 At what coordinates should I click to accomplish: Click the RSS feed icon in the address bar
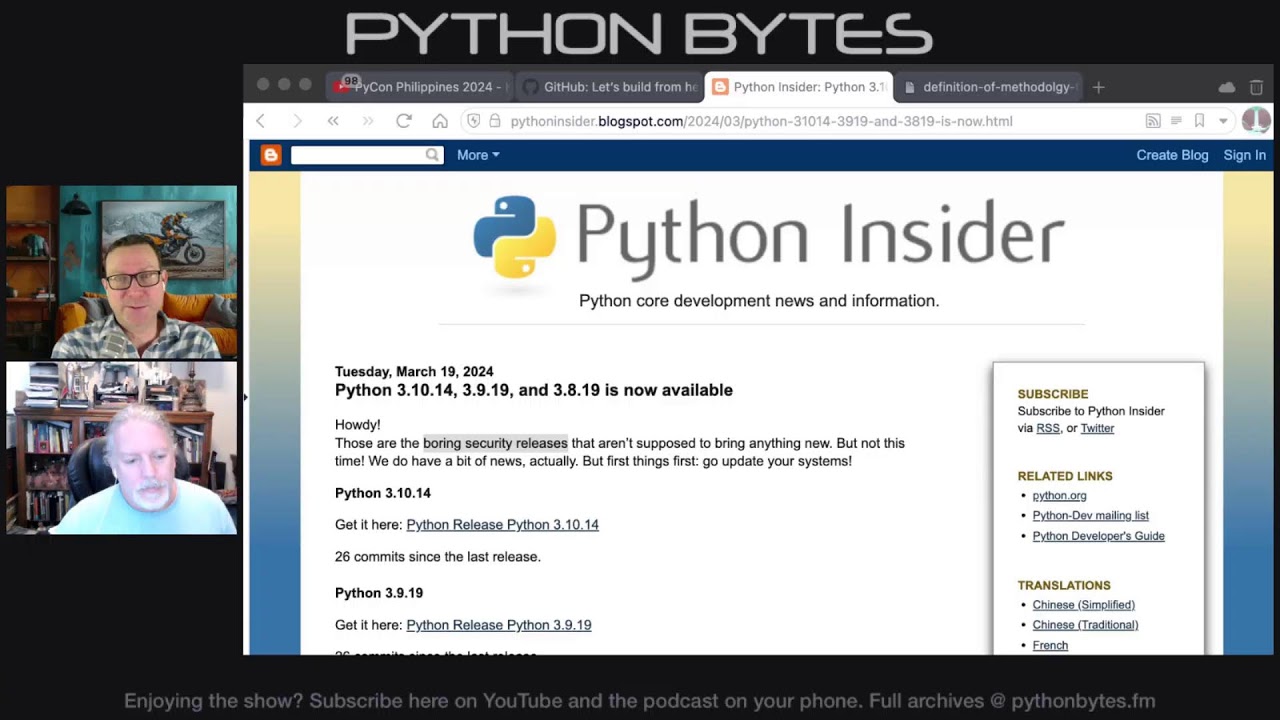tap(1152, 120)
